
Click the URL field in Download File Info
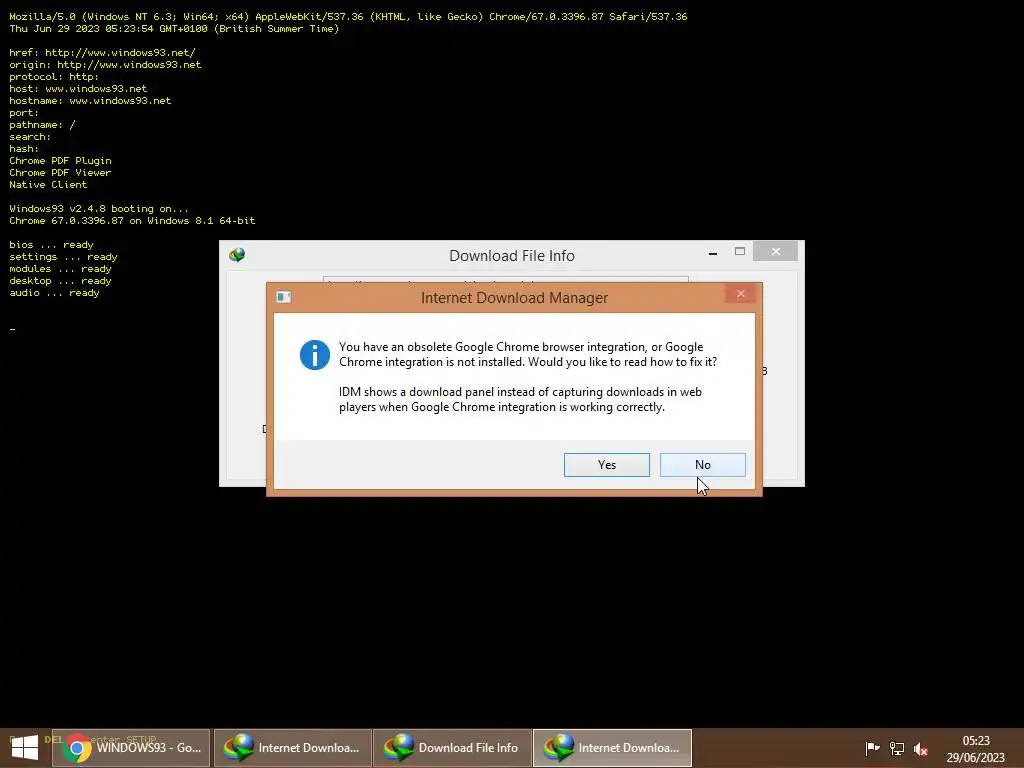(x=505, y=280)
